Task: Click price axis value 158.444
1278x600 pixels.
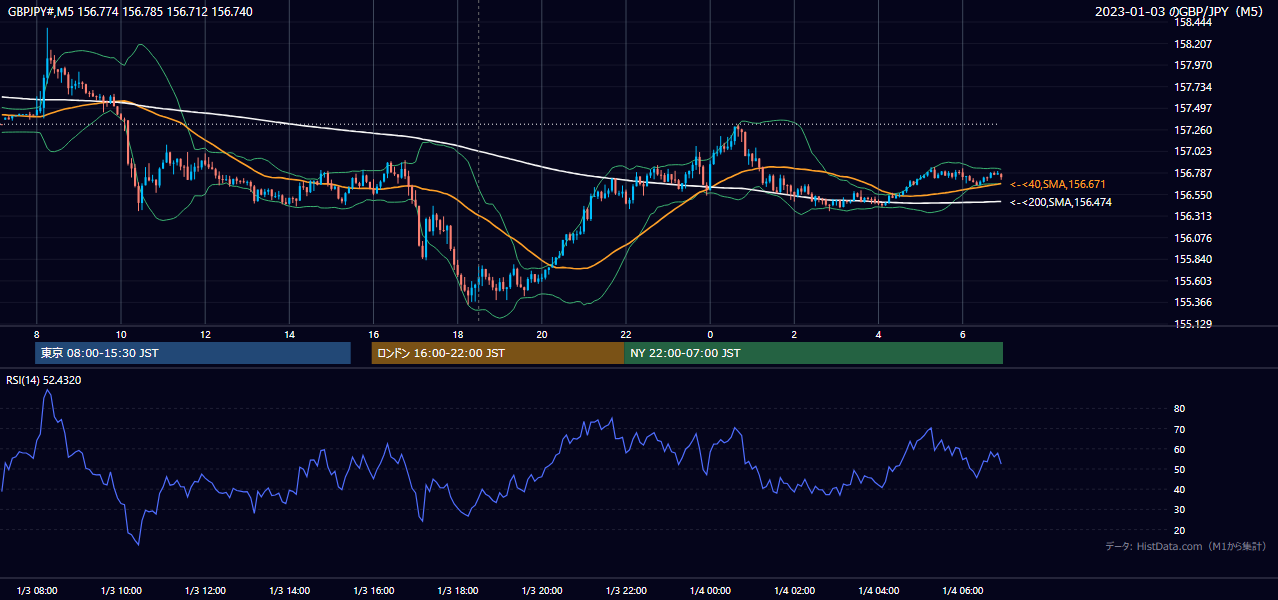Action: [x=1193, y=22]
